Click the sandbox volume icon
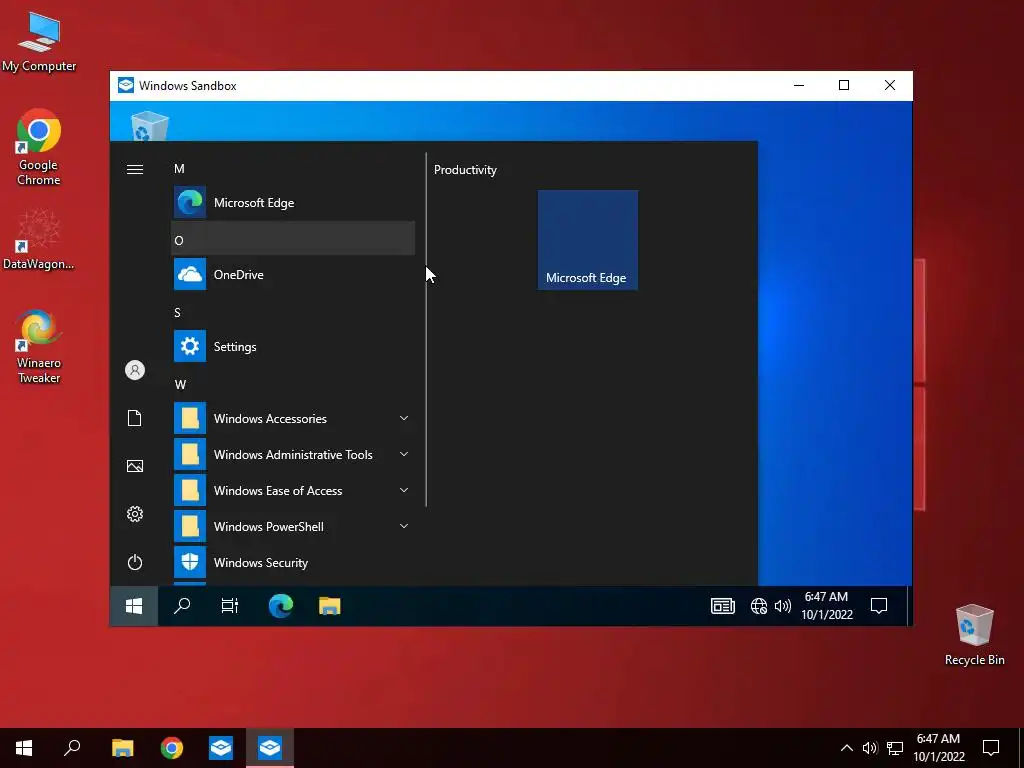1024x768 pixels. pyautogui.click(x=782, y=606)
